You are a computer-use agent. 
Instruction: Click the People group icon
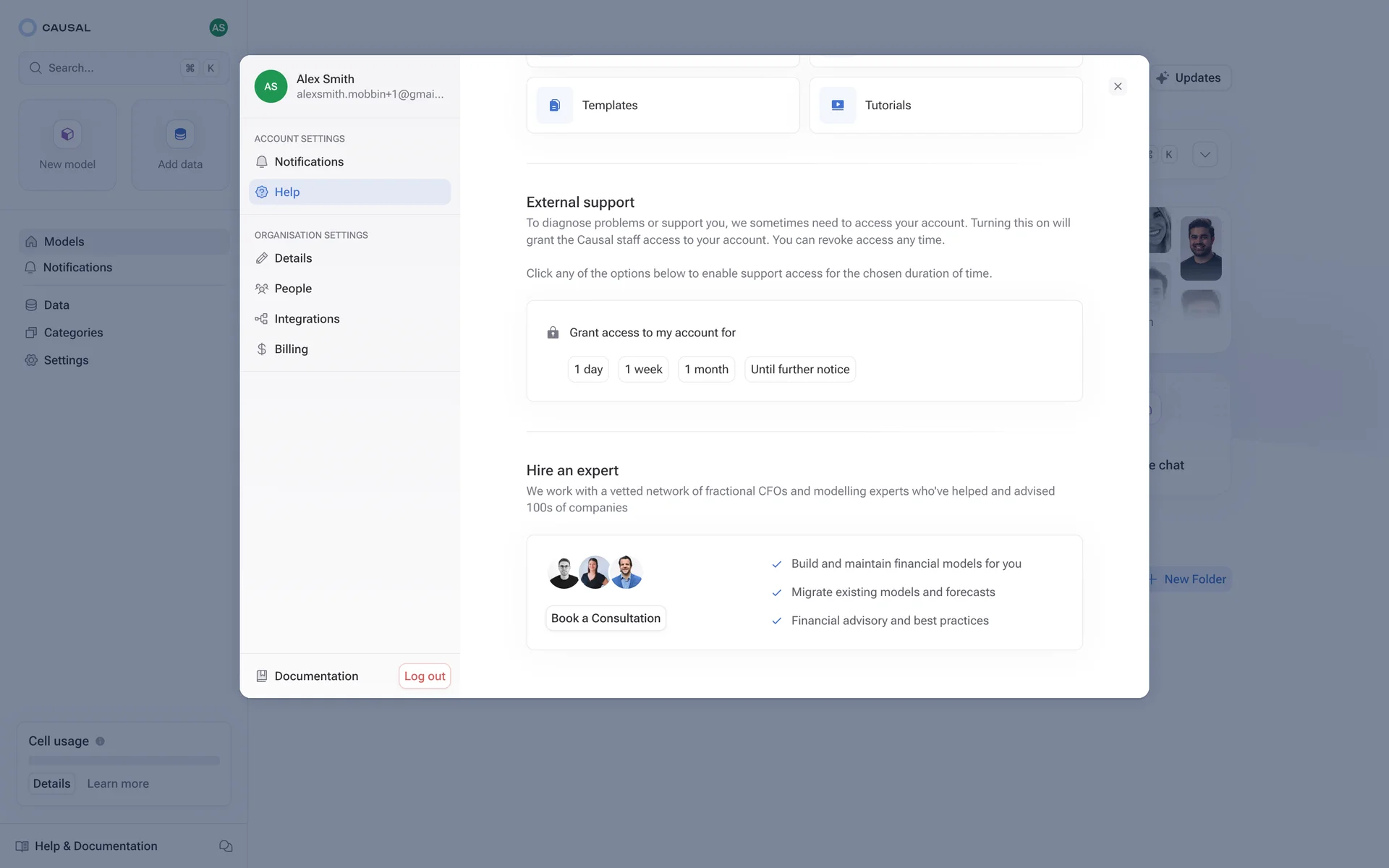[262, 289]
